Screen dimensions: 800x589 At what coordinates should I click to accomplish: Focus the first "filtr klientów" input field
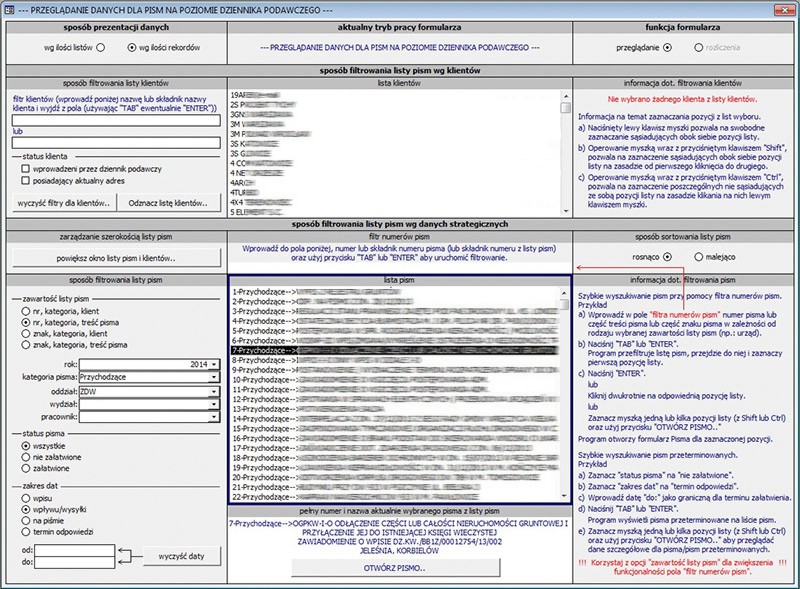click(116, 120)
